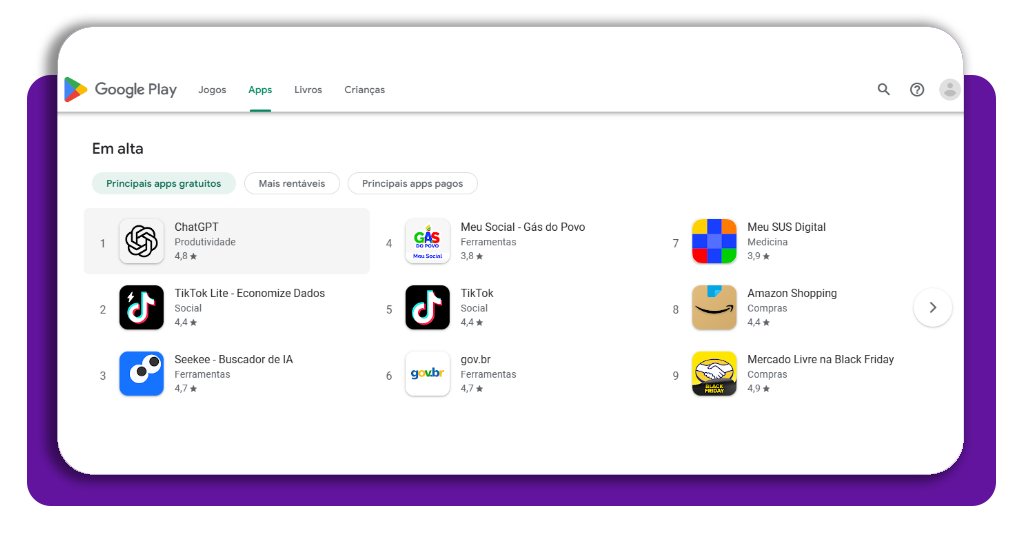The image size is (1024, 536).
Task: Open Meu Social - Gás do Povo title
Action: point(523,227)
